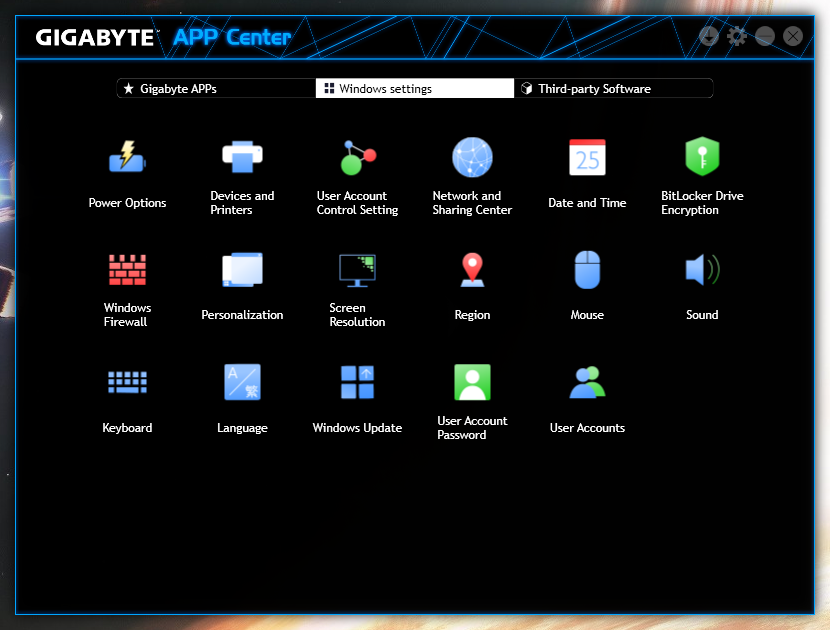Open Language settings
Screen dimensions: 830x630
click(242, 383)
